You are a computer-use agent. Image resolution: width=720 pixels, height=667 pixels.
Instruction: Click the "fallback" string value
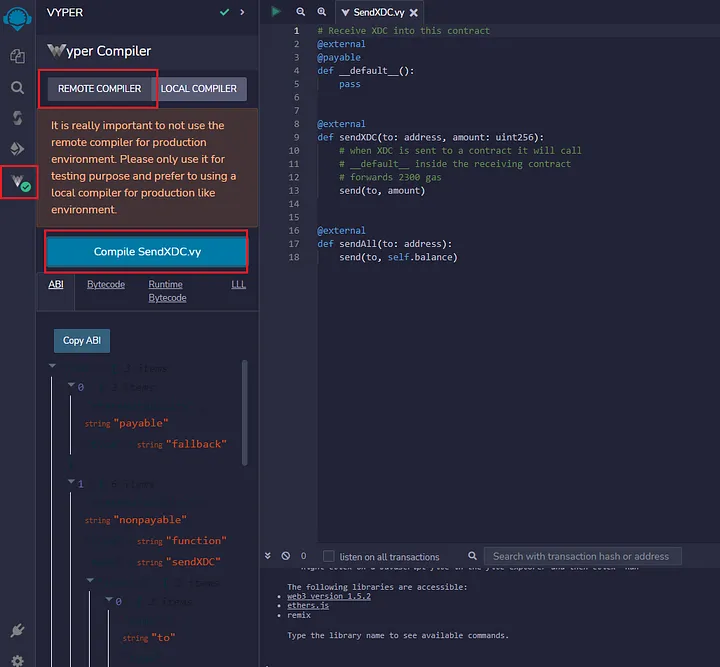pos(196,444)
